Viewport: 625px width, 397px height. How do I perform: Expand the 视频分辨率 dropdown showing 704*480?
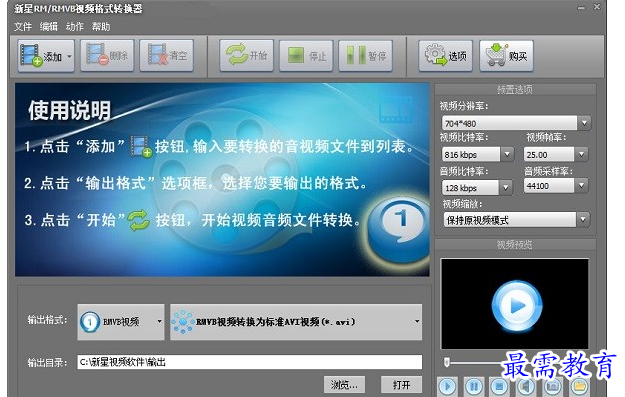click(584, 123)
